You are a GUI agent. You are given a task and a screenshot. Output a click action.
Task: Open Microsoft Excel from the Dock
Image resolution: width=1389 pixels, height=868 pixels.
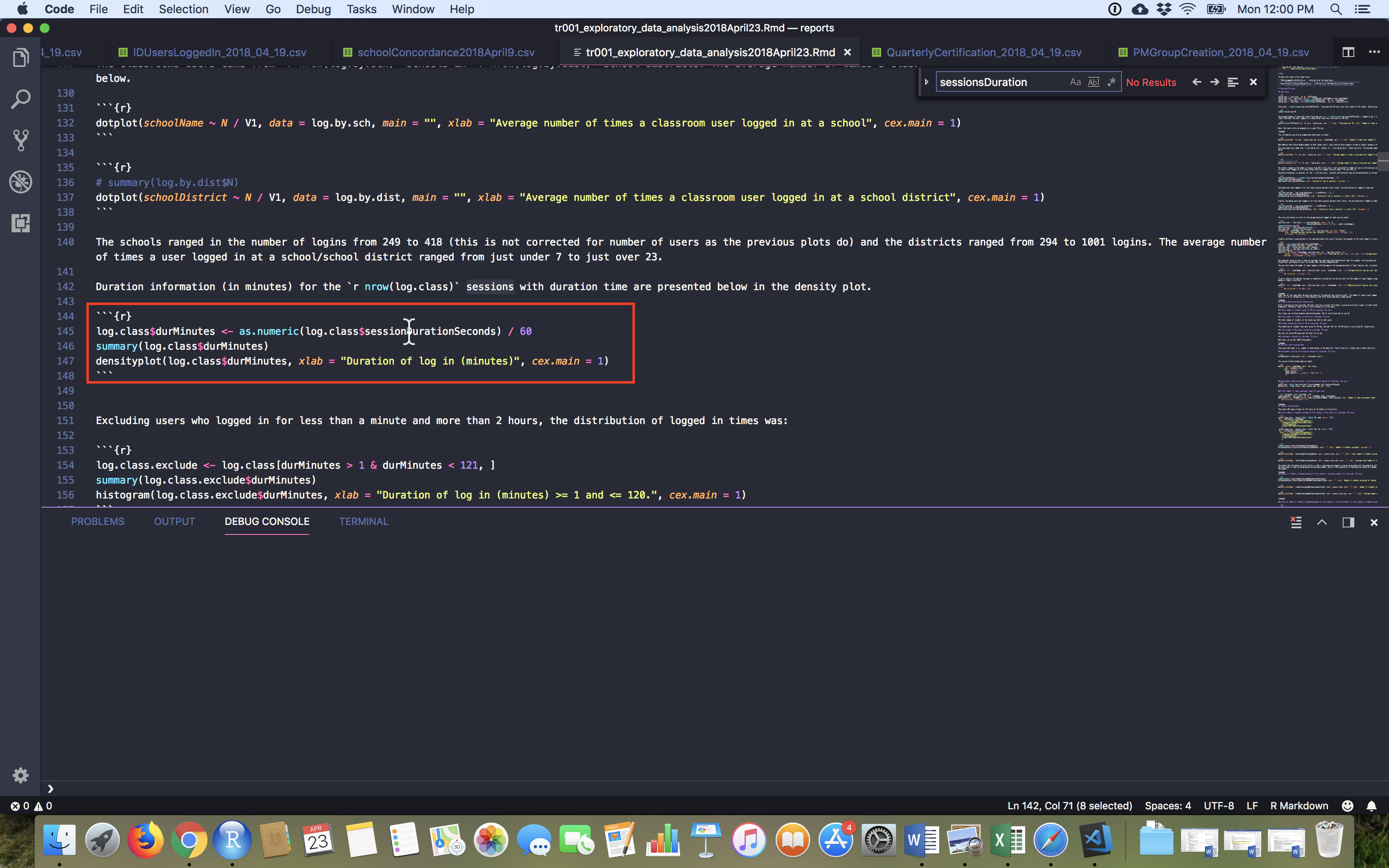pos(1008,839)
